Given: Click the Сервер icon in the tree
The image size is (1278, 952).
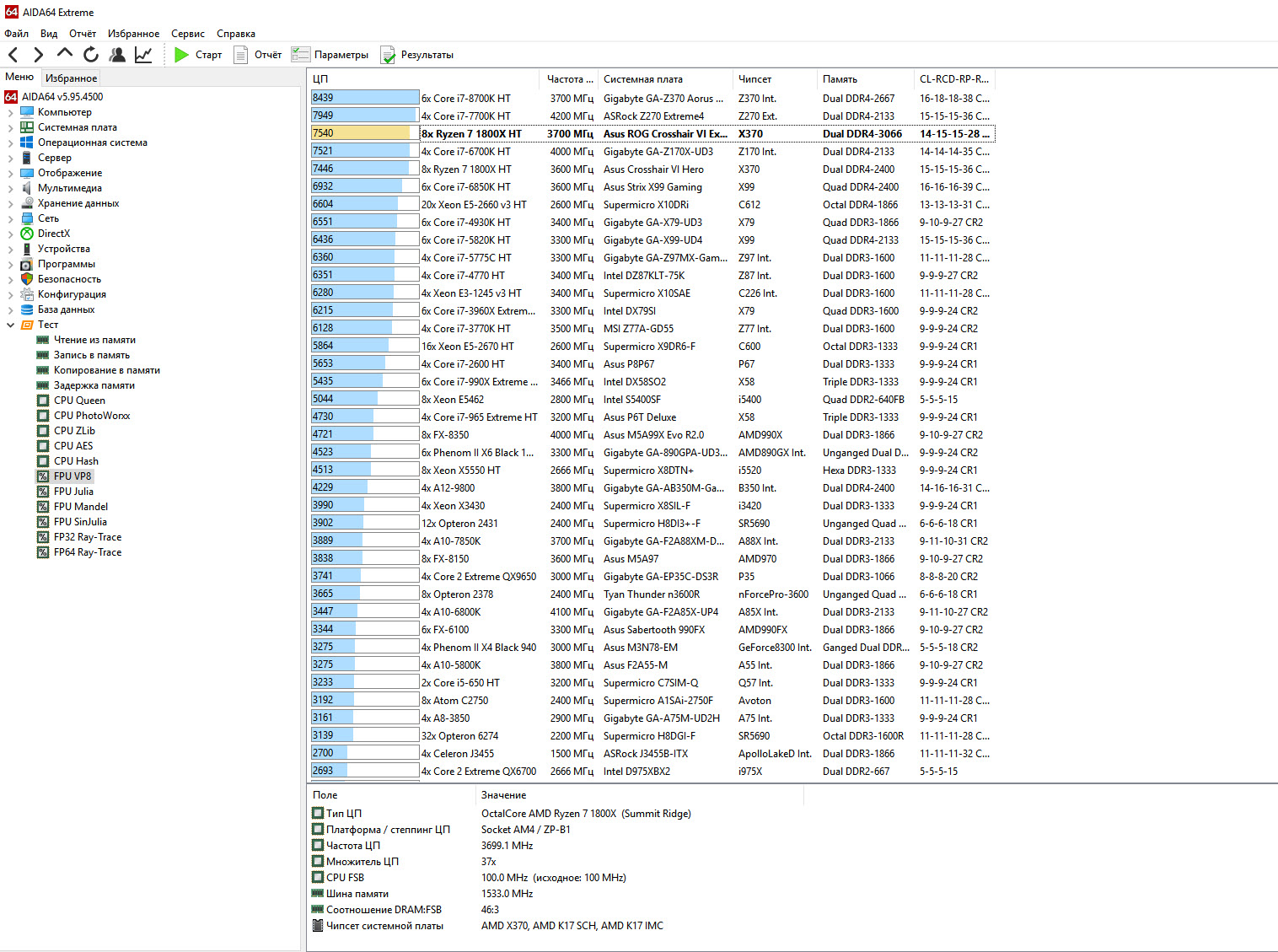Looking at the screenshot, I should (27, 158).
